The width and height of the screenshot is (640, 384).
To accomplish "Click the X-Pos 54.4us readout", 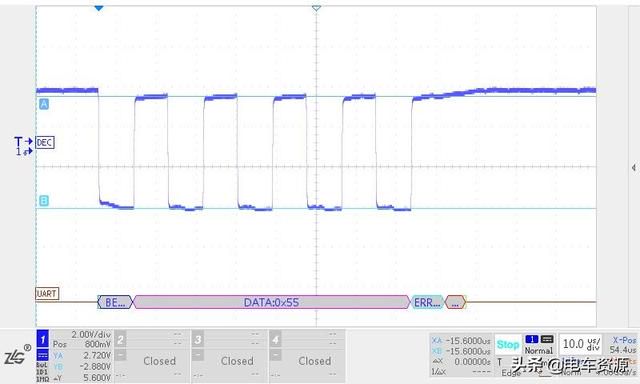I will pyautogui.click(x=623, y=344).
